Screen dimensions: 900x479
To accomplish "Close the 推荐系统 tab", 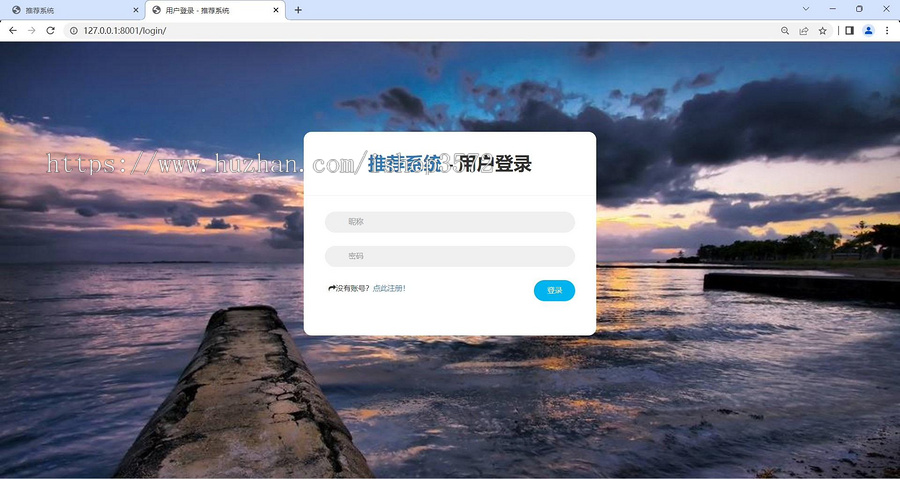I will pyautogui.click(x=135, y=10).
